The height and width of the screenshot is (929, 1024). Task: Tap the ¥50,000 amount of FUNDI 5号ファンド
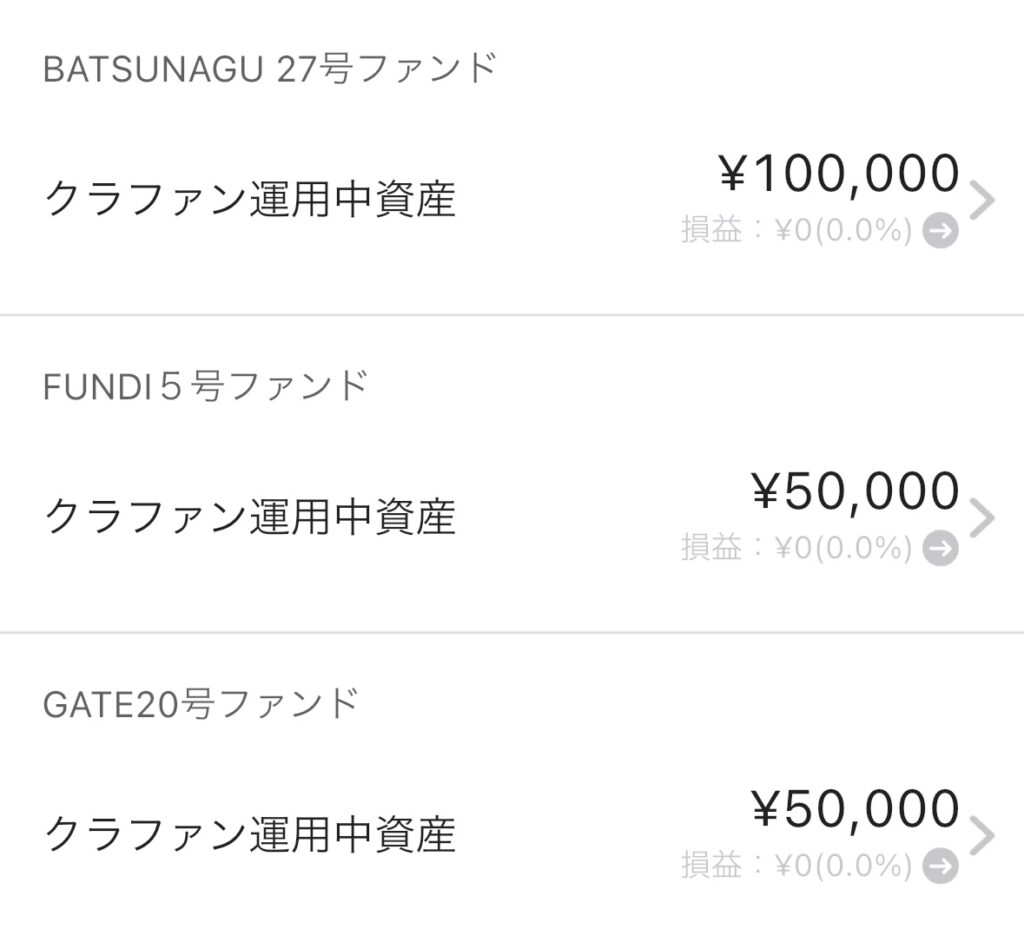tap(855, 492)
